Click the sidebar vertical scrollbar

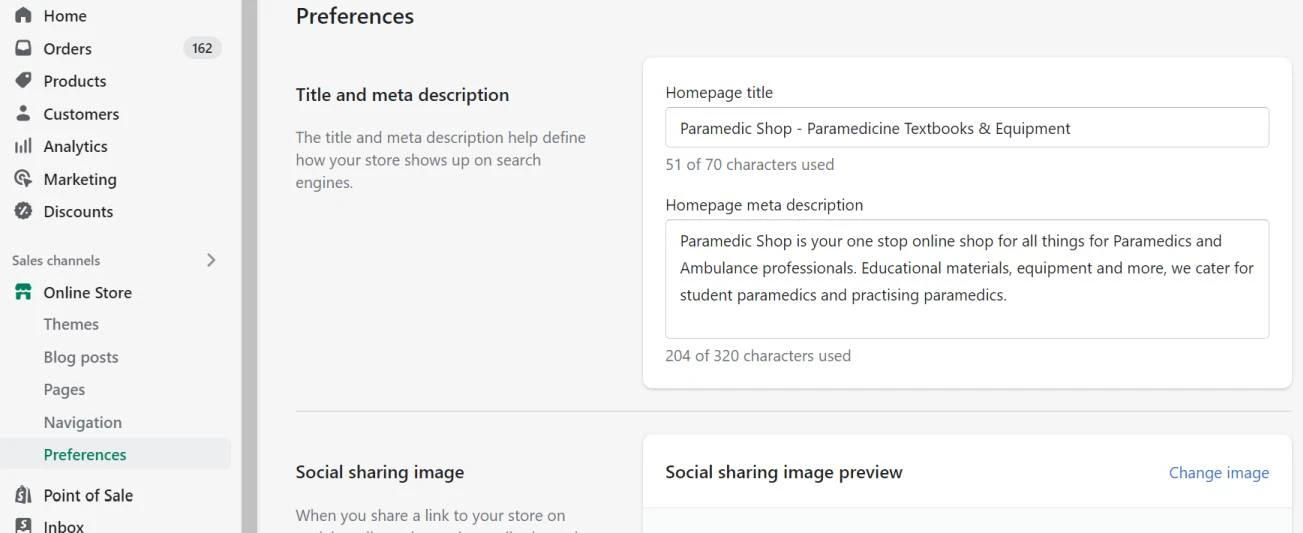[x=249, y=266]
